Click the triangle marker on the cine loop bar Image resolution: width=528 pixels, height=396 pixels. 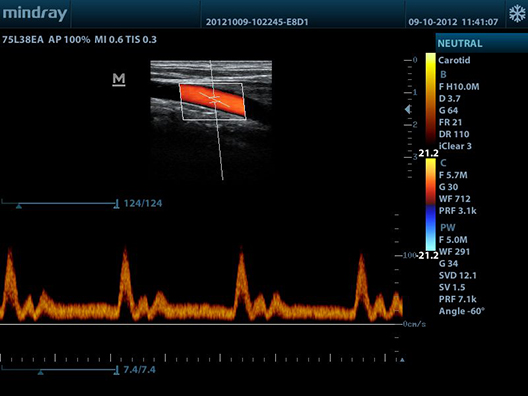pos(19,206)
